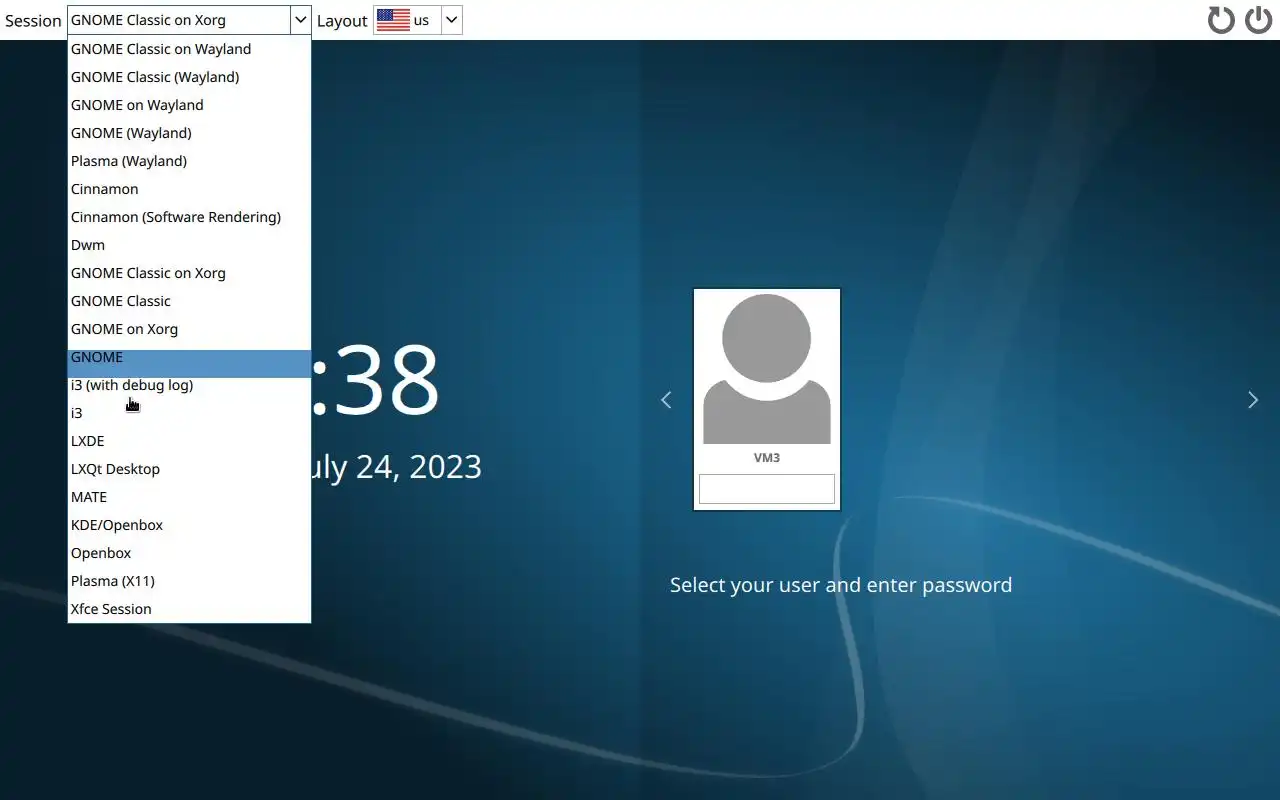This screenshot has height=800, width=1280.
Task: Select Plasma (X11) session
Action: coord(189,581)
